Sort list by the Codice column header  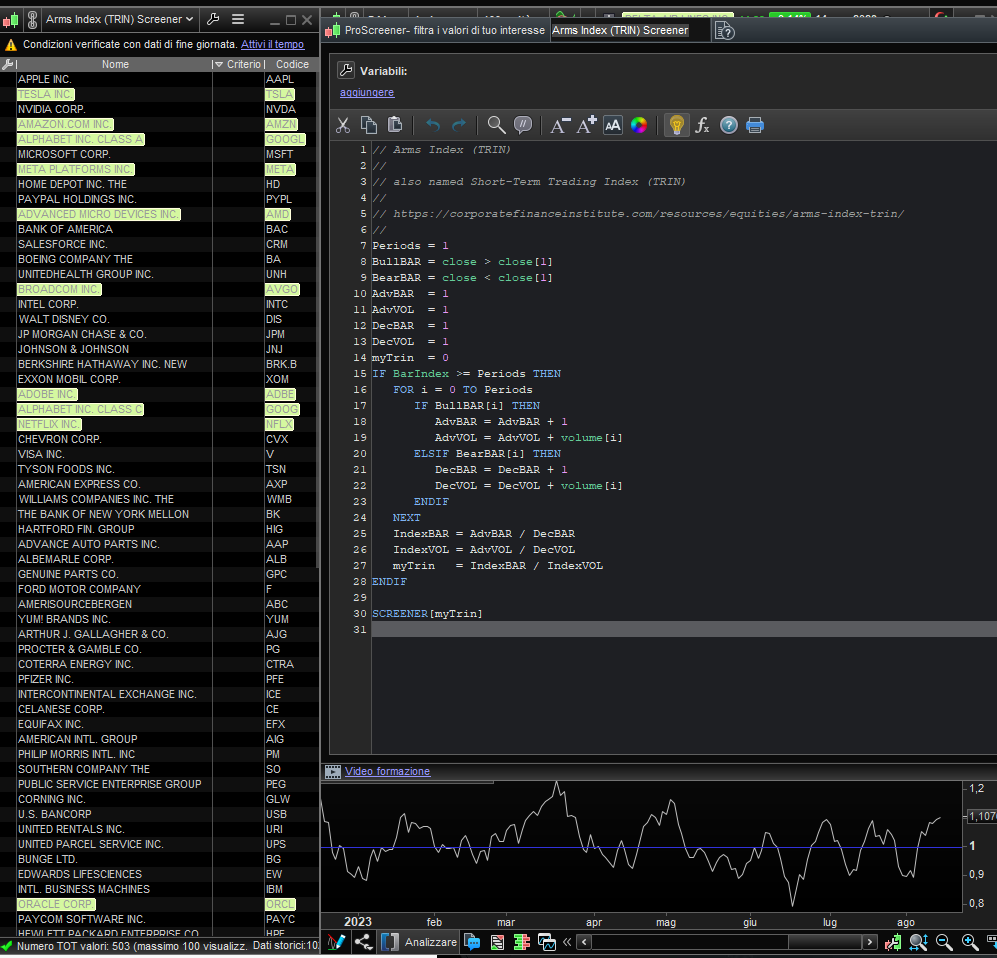click(x=292, y=65)
